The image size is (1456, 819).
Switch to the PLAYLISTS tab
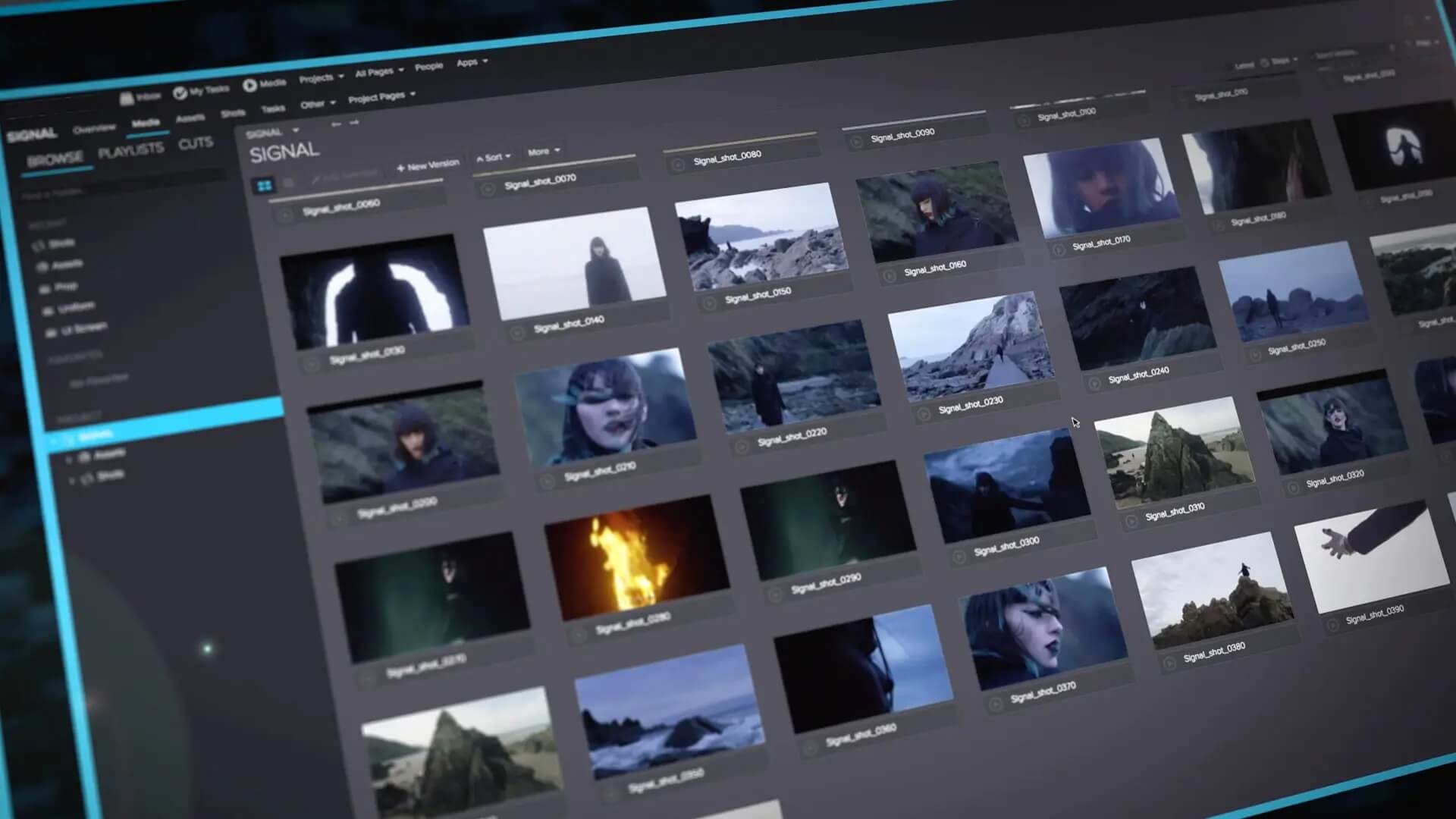point(130,151)
